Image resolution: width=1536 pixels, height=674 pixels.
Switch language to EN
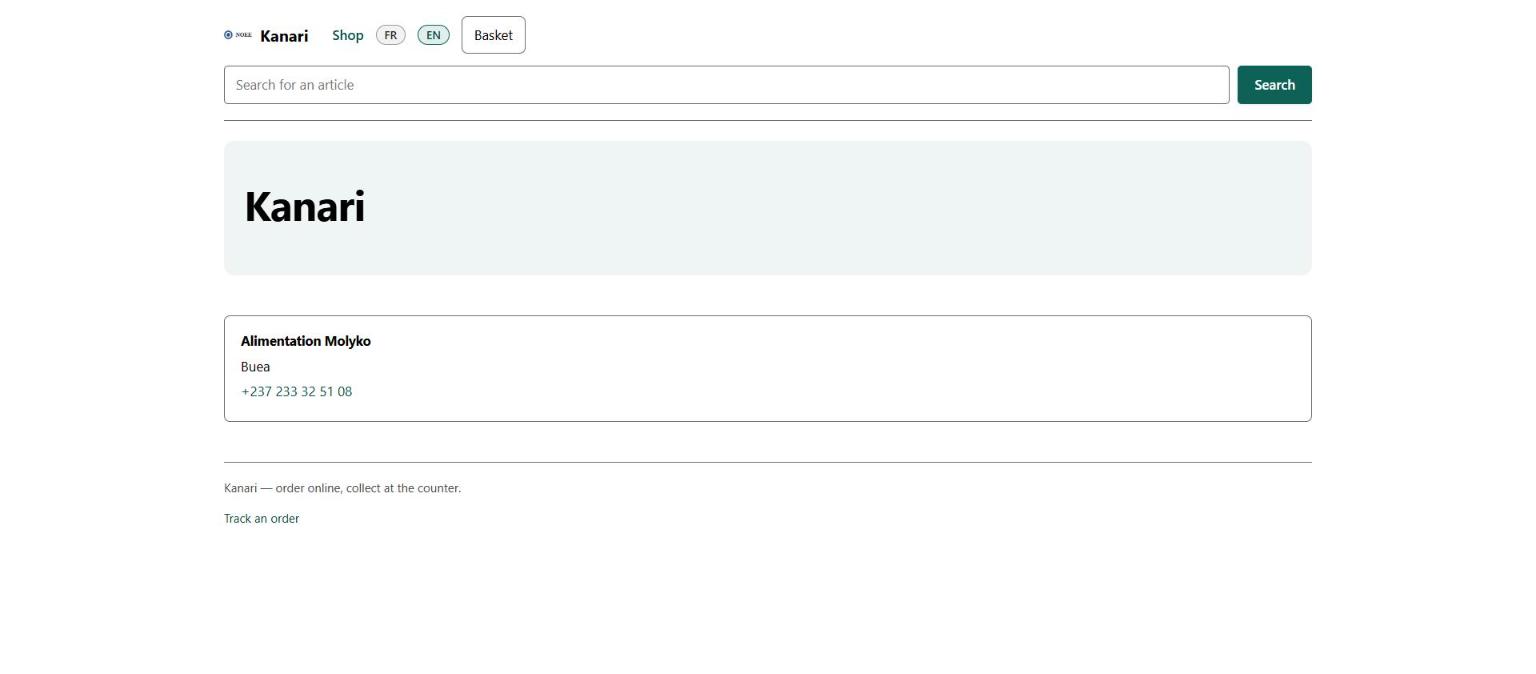(x=433, y=35)
